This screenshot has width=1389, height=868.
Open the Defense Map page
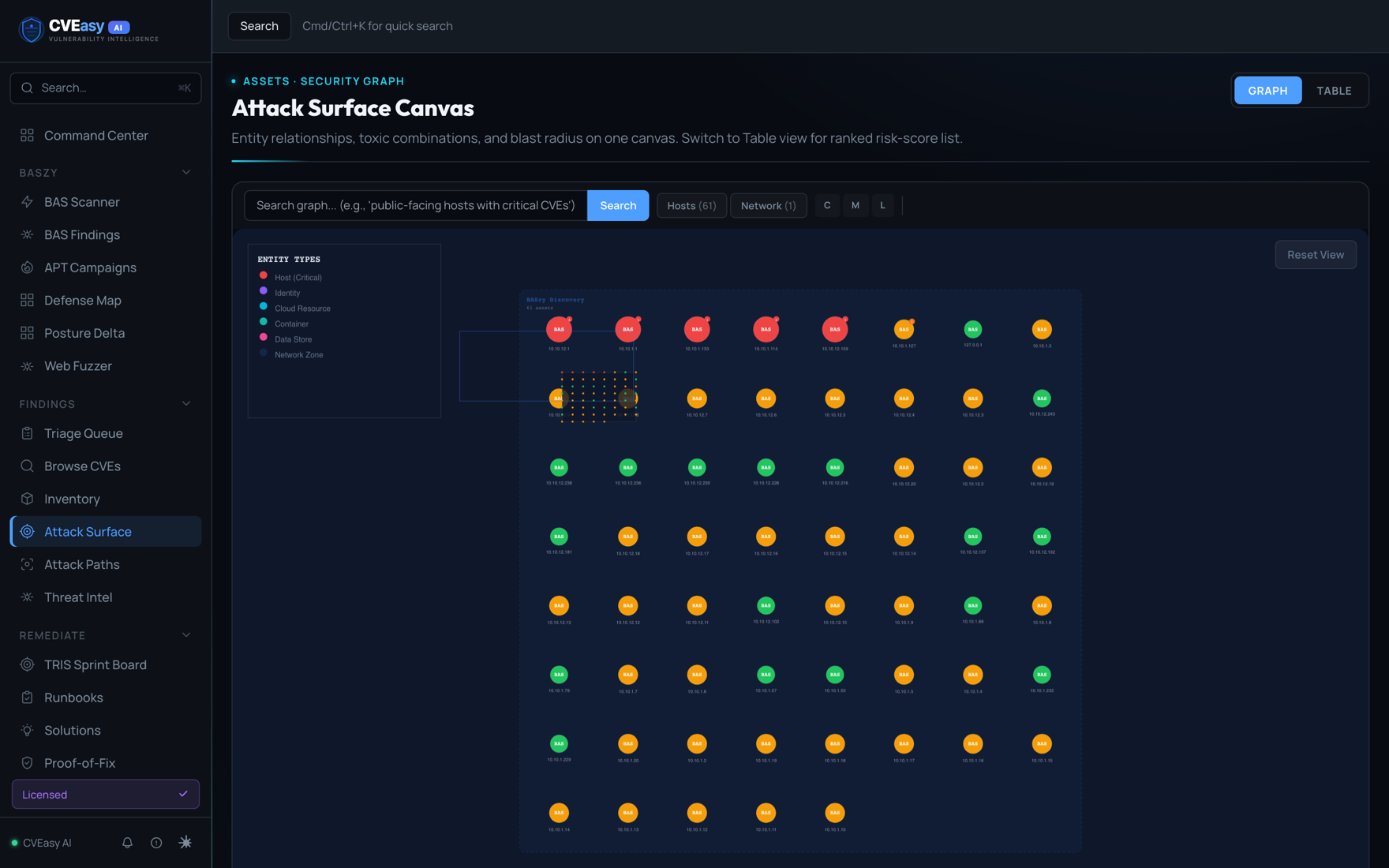105,300
